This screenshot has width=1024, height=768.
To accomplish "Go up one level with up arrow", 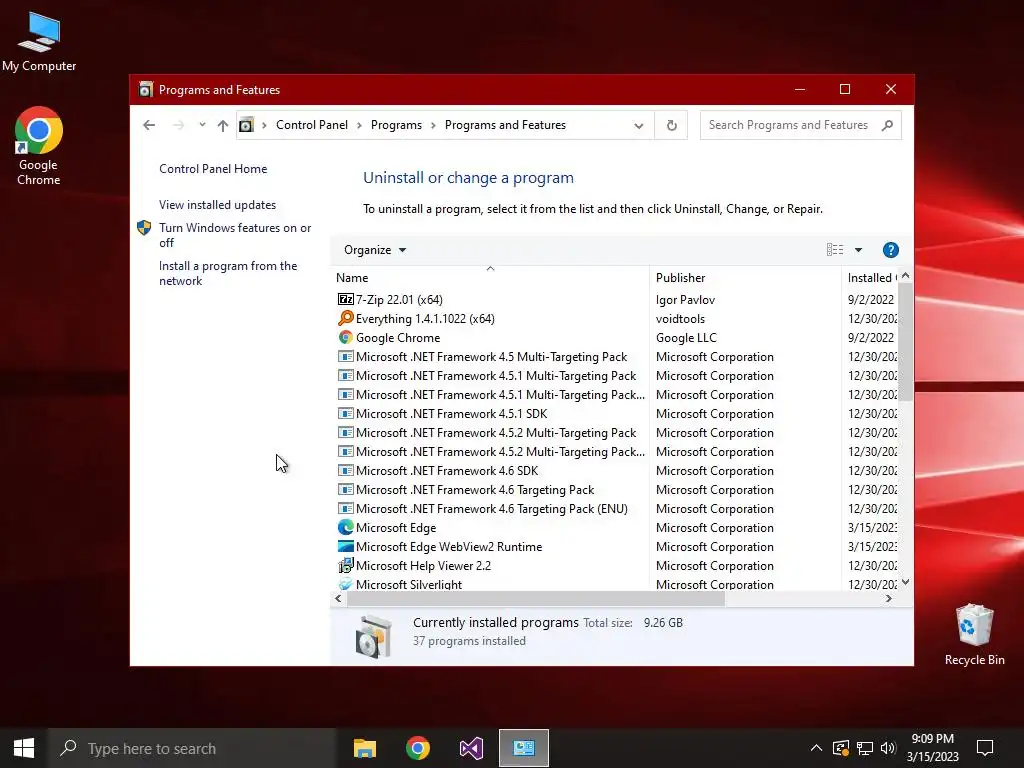I will pyautogui.click(x=223, y=125).
